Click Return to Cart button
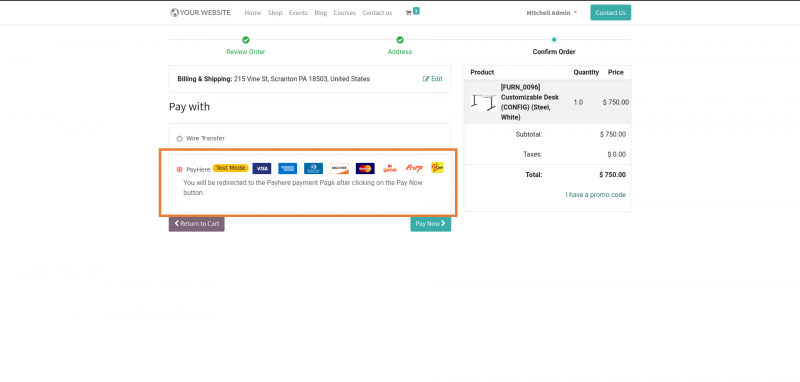800x382 pixels. [x=196, y=224]
